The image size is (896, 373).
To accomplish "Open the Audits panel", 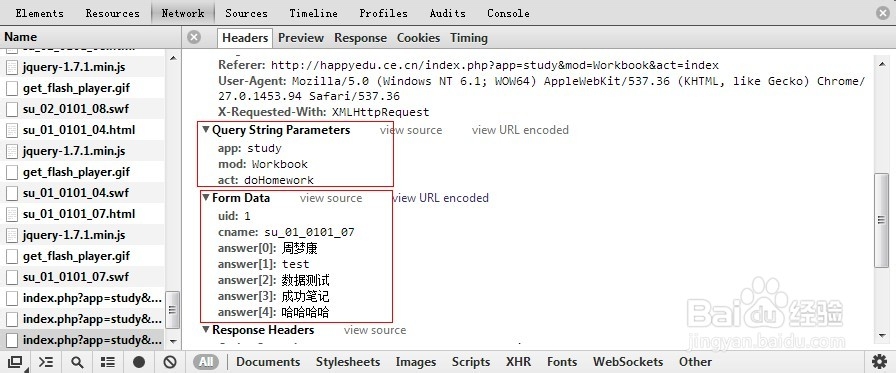I will tap(447, 13).
